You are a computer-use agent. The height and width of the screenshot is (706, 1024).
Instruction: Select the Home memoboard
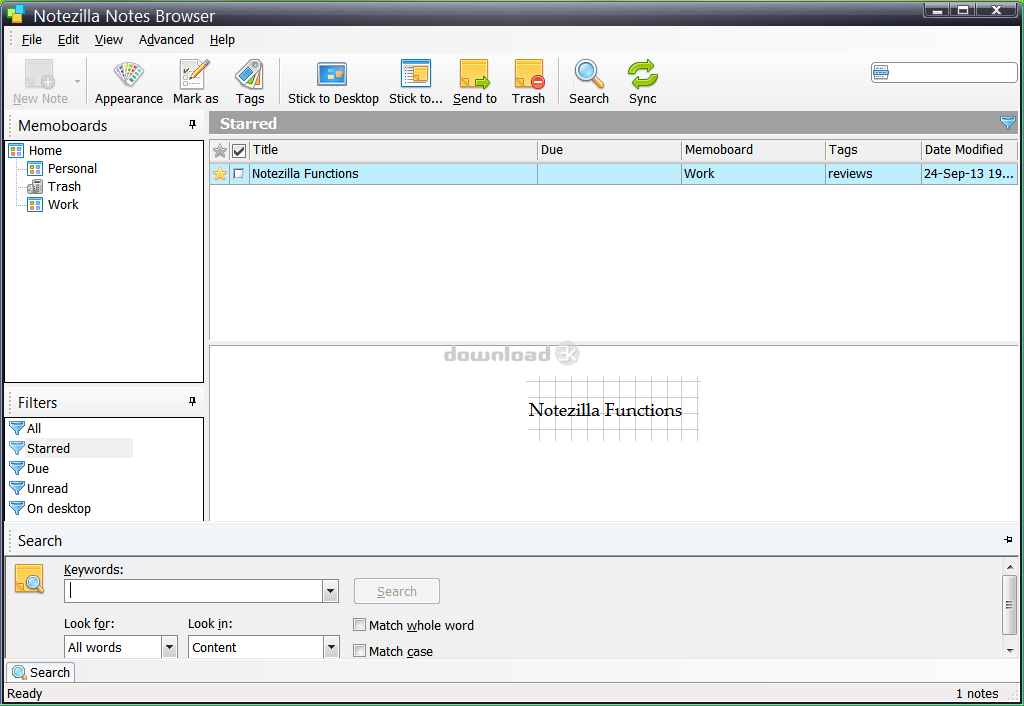(45, 151)
